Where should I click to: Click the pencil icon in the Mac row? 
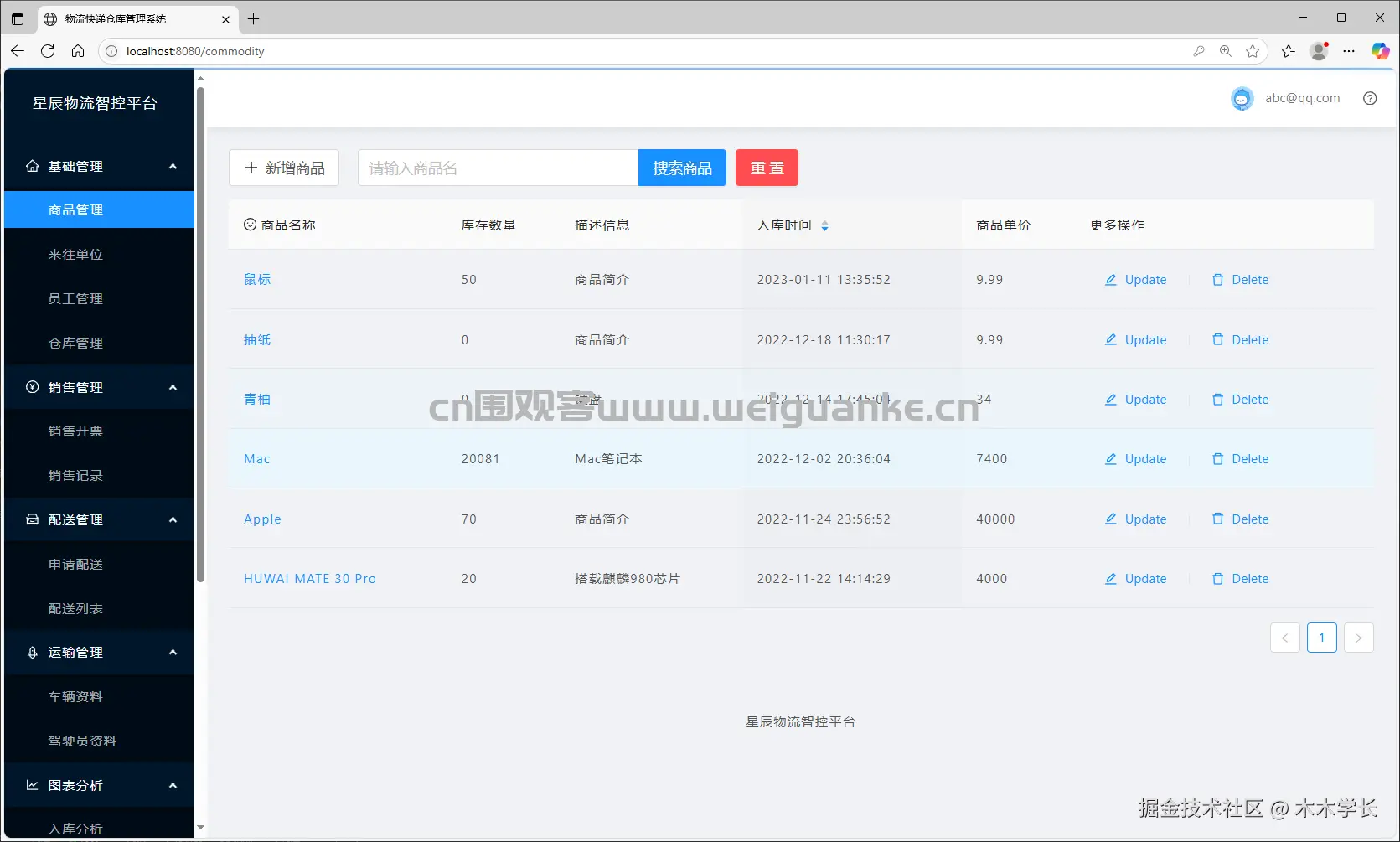pyautogui.click(x=1111, y=459)
